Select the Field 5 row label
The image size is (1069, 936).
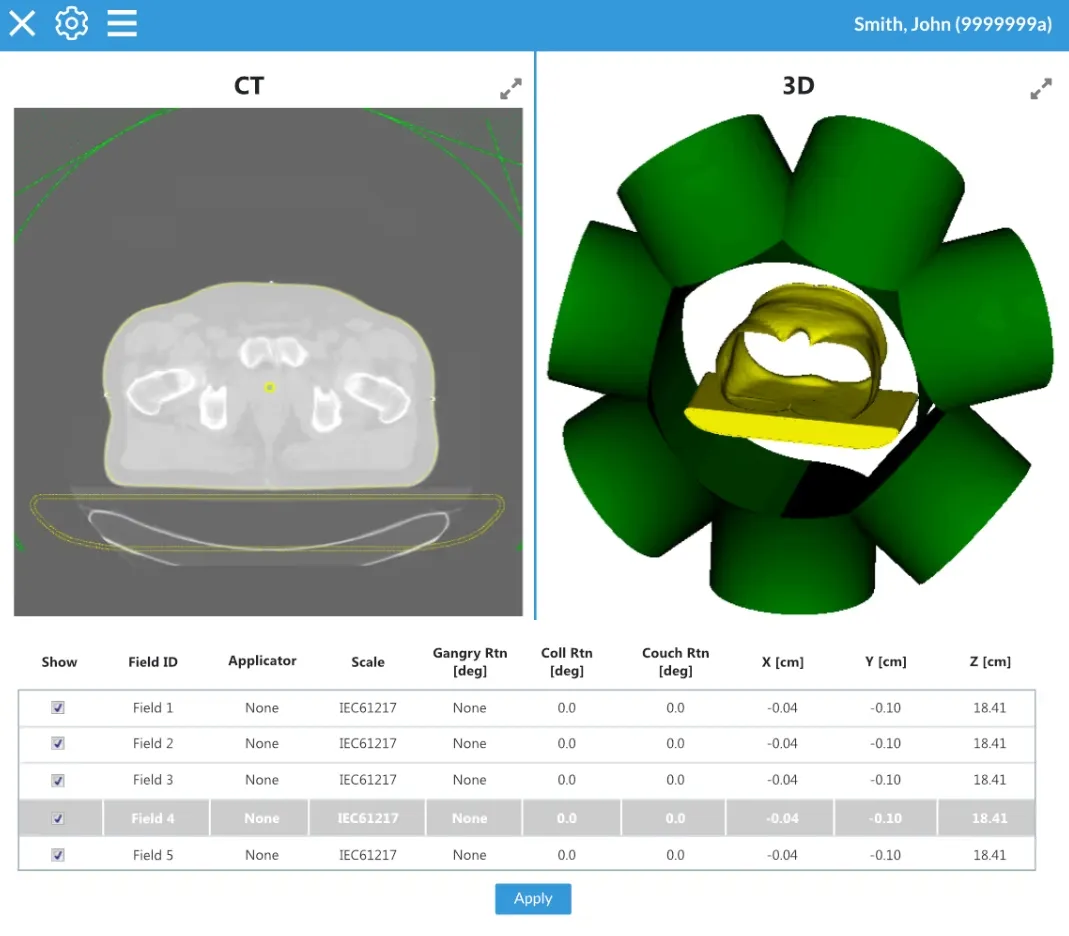coord(153,855)
